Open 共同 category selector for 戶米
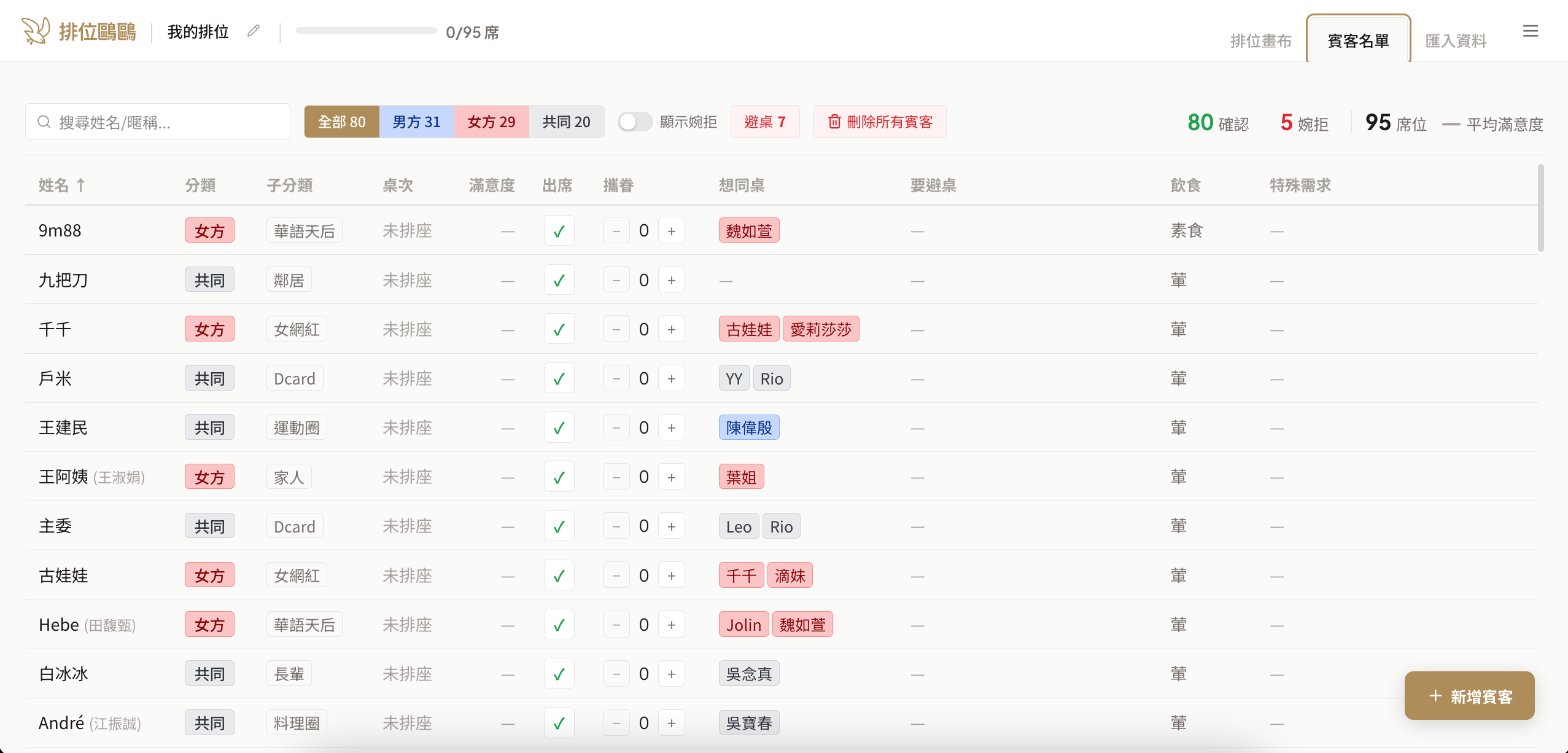 click(209, 378)
